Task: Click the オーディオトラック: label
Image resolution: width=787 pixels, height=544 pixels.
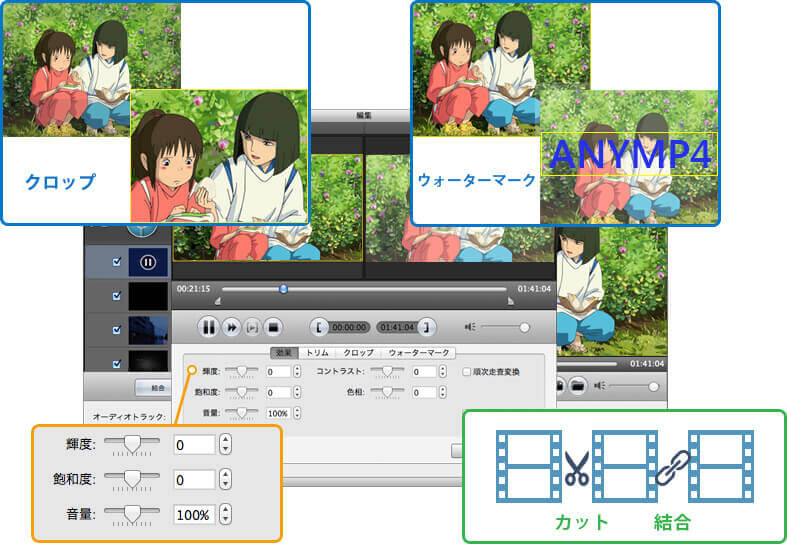Action: point(129,417)
